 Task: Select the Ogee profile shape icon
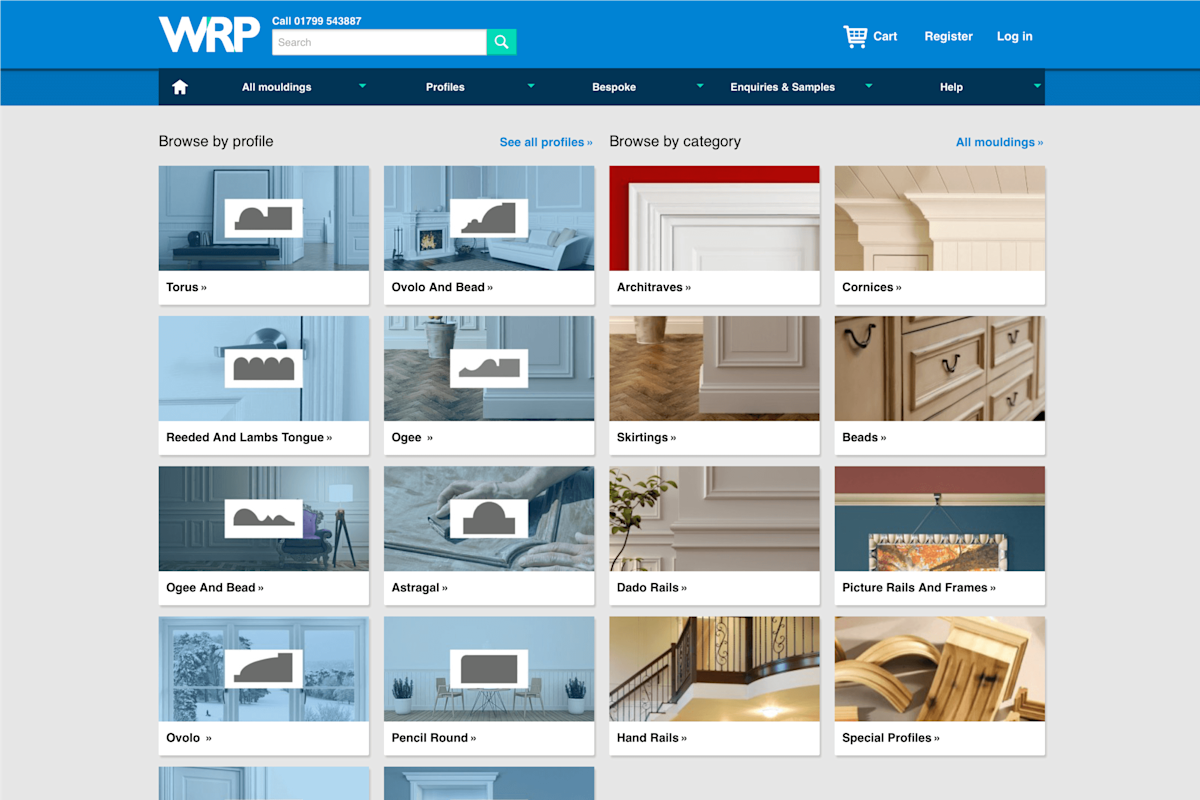(489, 368)
